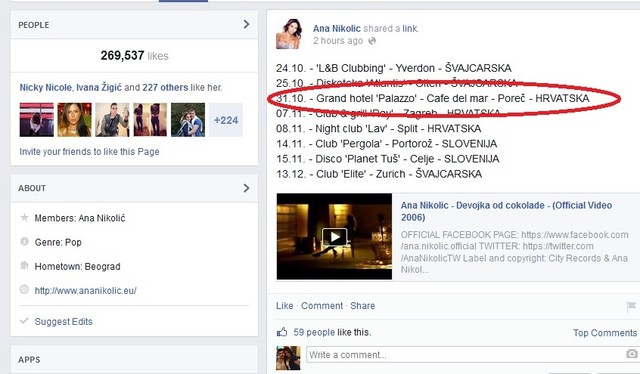Open the +224 more likers tile
Viewport: 640px width, 374px height.
coord(226,120)
